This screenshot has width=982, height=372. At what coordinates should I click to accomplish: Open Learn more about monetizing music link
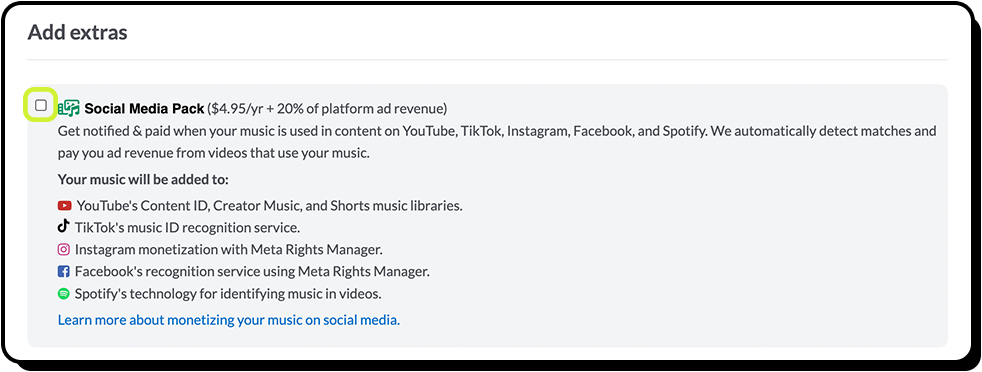coord(229,320)
